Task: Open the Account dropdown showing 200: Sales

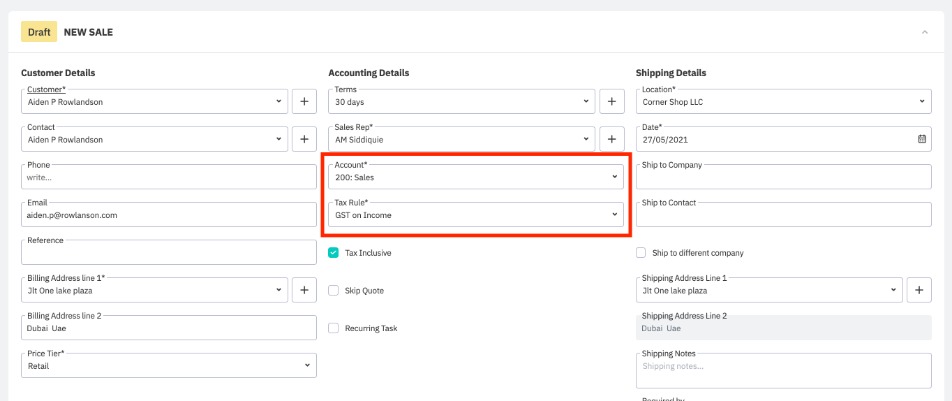Action: click(x=475, y=177)
